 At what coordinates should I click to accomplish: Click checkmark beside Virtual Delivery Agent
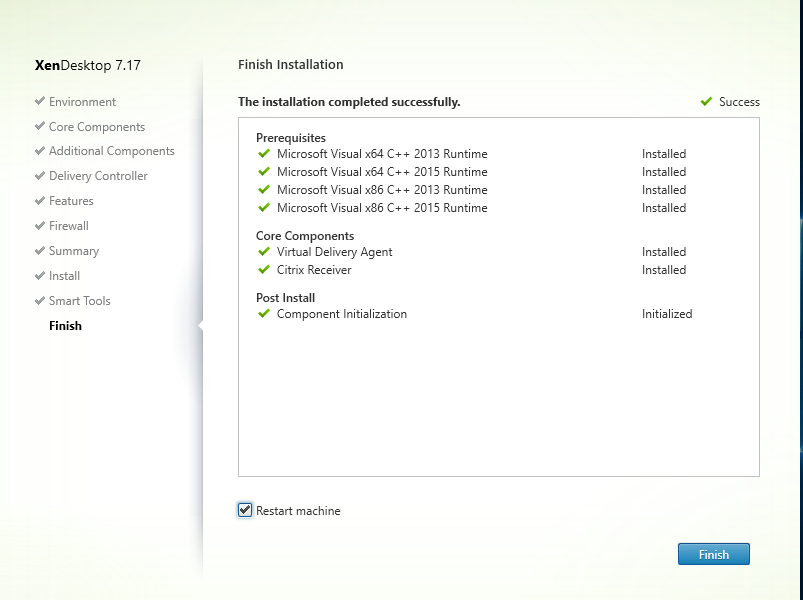pos(264,251)
